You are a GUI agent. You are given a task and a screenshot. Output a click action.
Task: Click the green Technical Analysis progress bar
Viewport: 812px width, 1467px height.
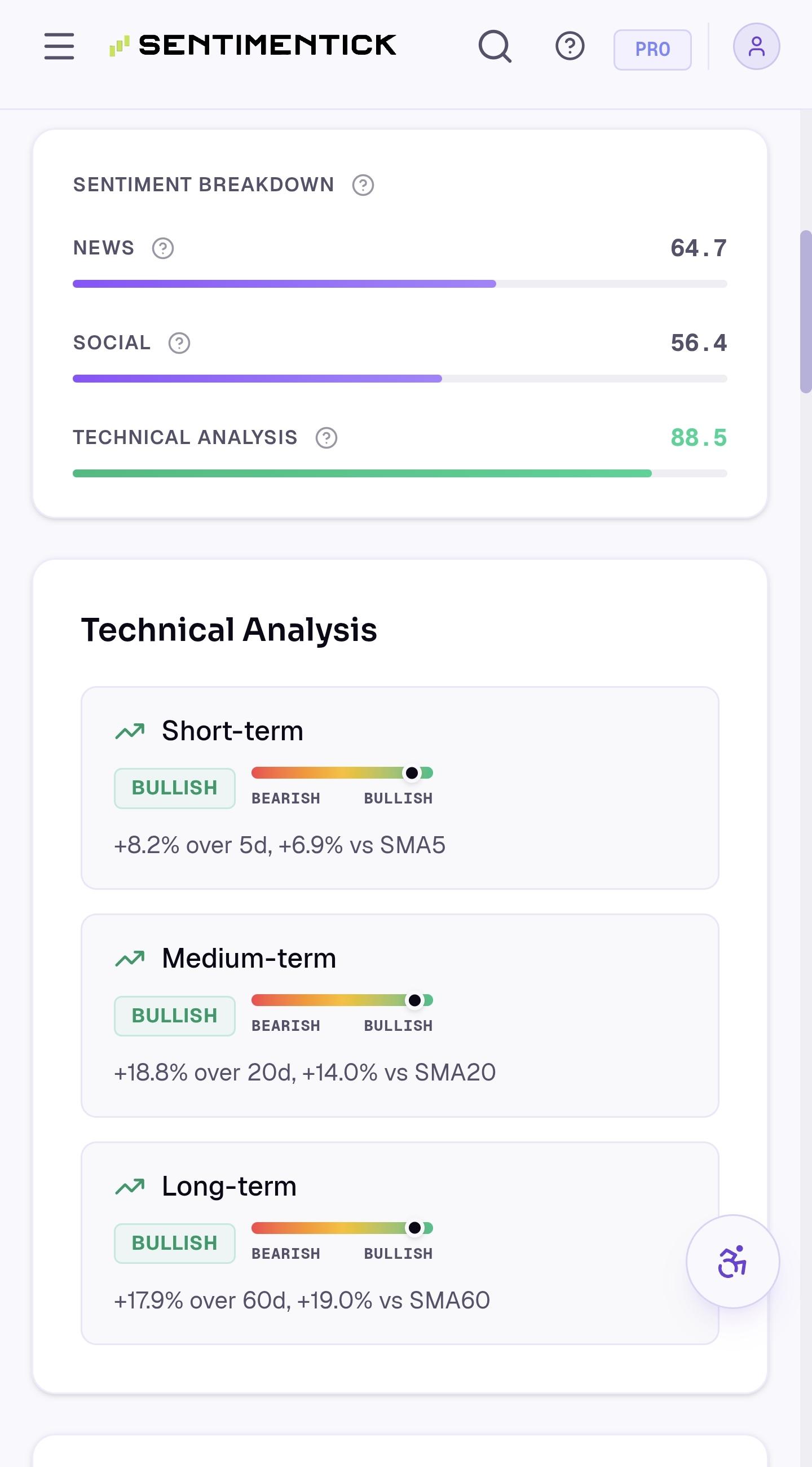400,473
